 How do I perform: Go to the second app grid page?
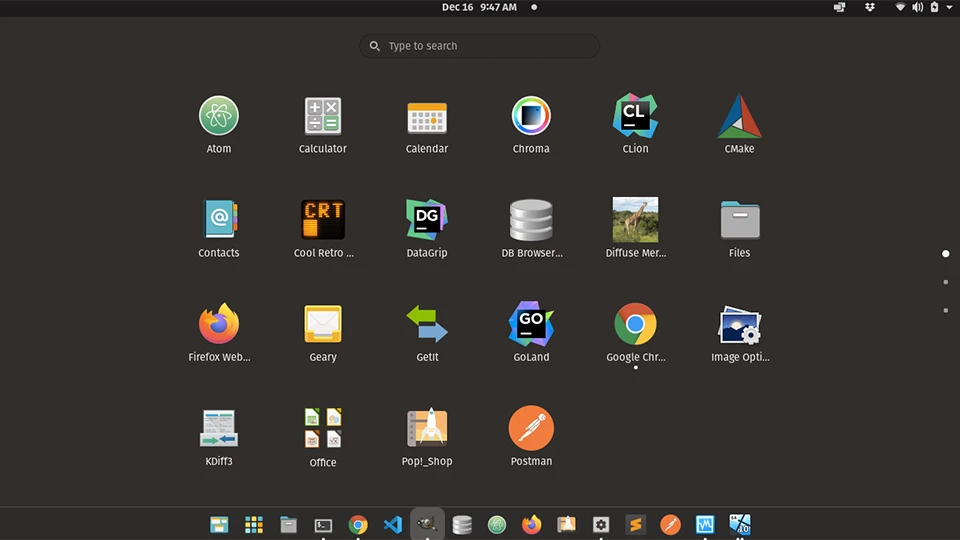click(x=946, y=282)
